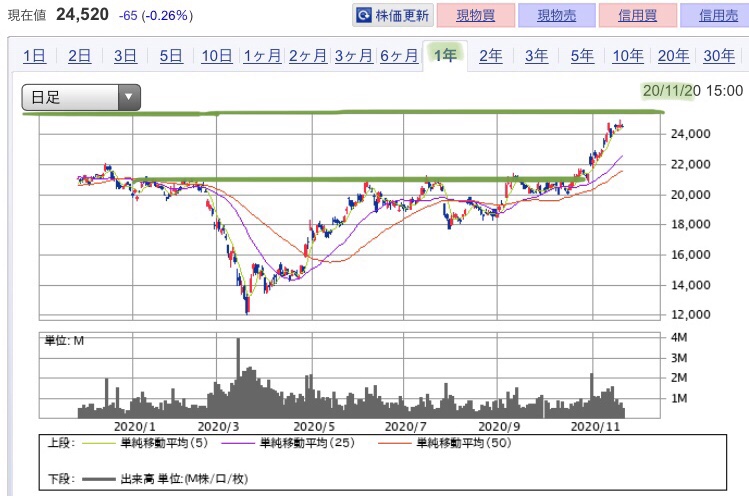Click the 4M volume axis label

679,337
